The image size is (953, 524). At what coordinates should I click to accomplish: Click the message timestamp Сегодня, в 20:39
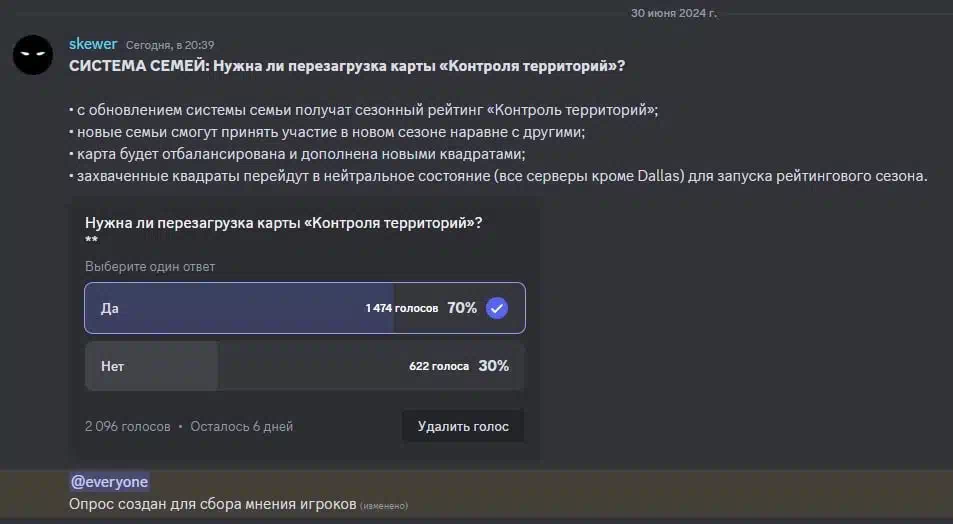pos(170,45)
